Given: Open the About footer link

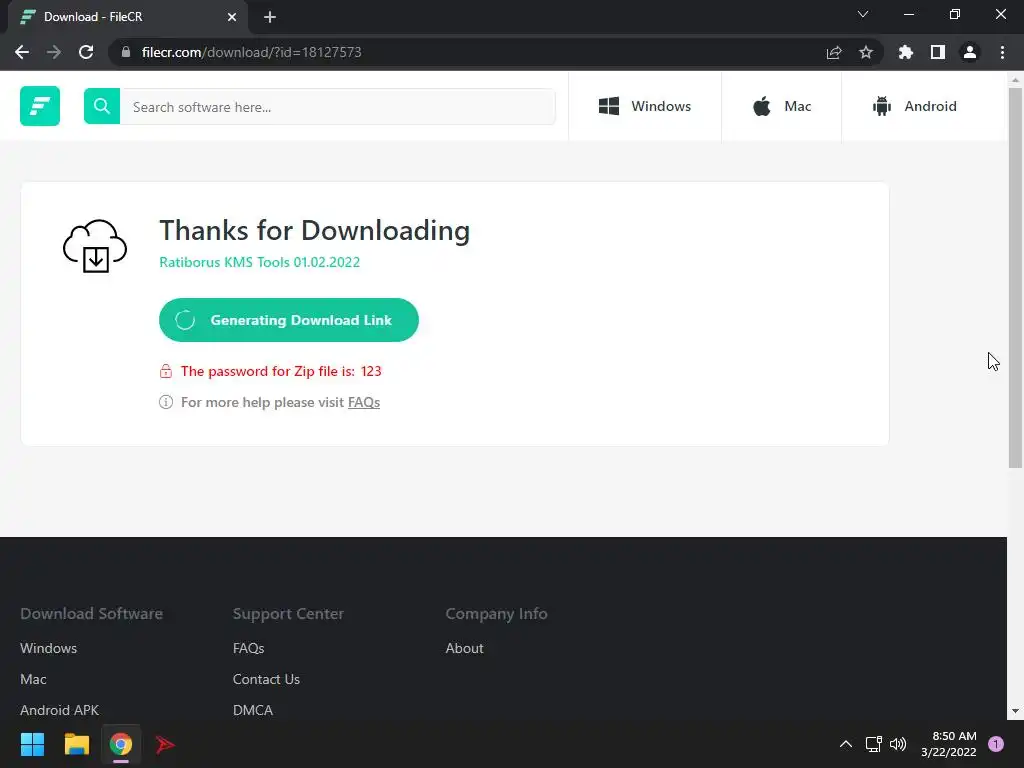Looking at the screenshot, I should click(x=464, y=648).
